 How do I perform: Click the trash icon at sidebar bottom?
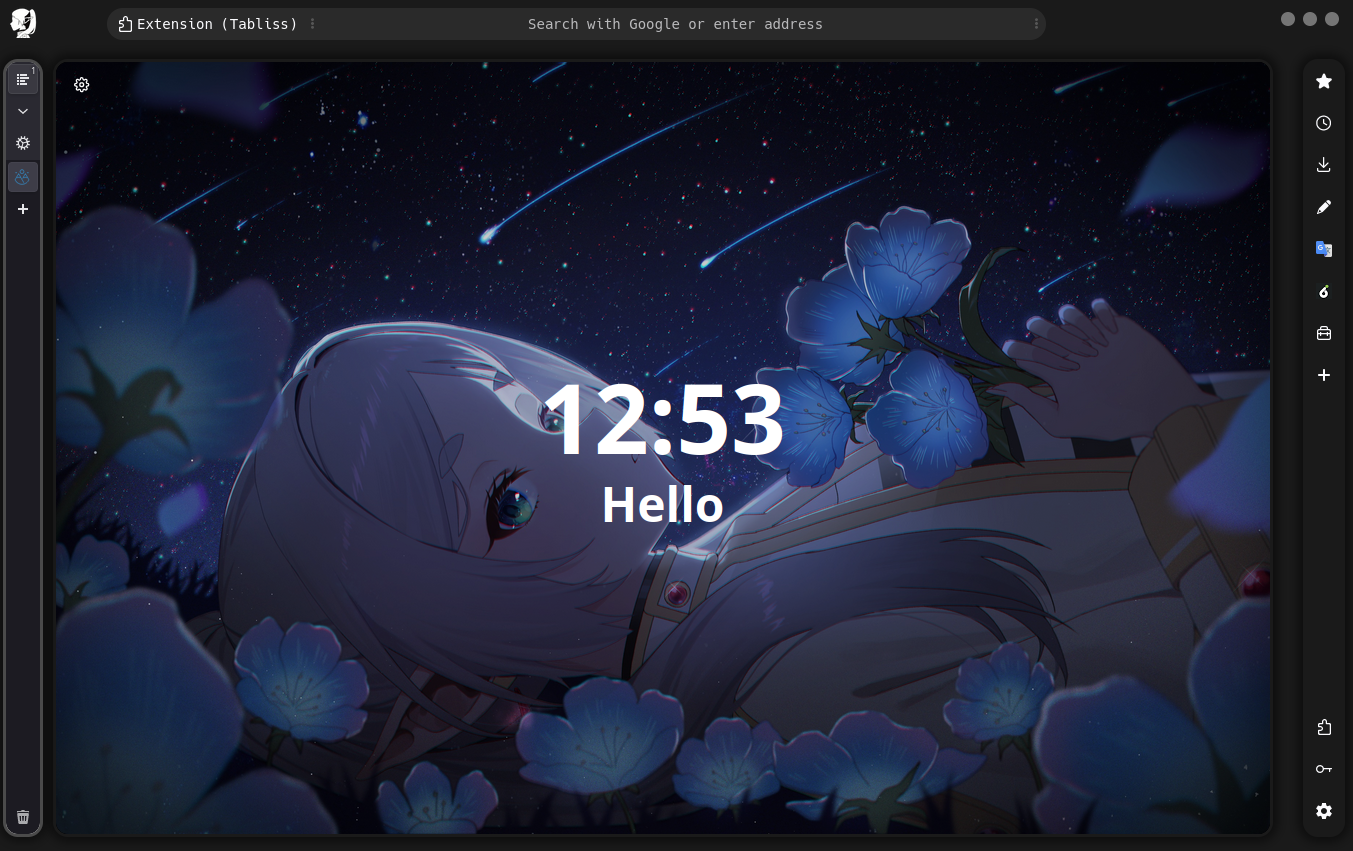pyautogui.click(x=23, y=817)
